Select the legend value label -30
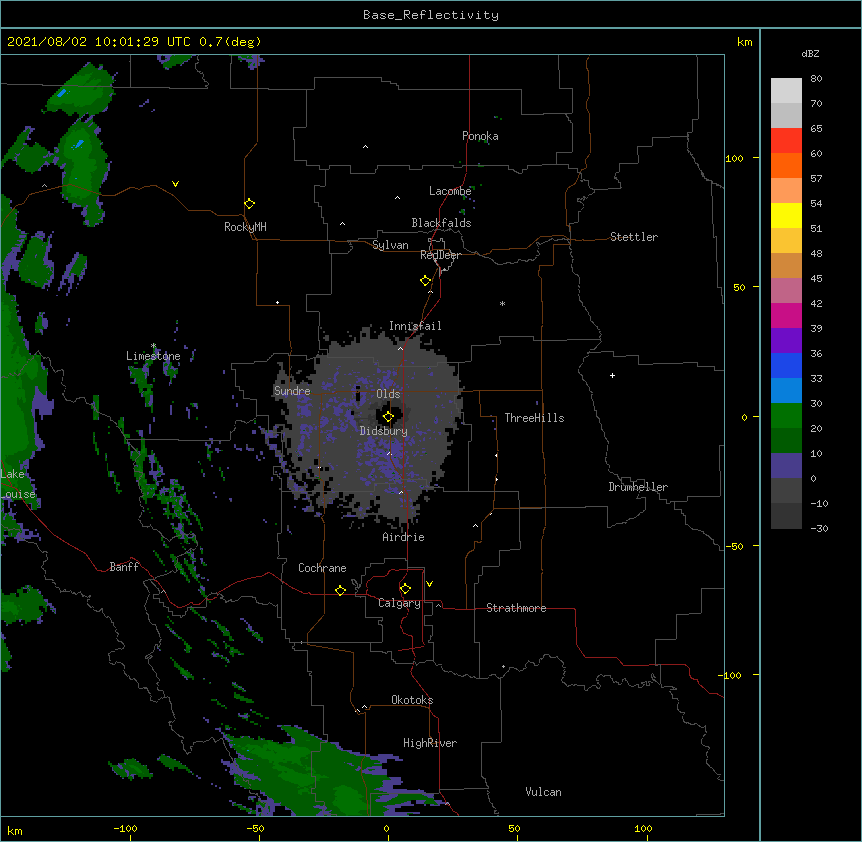862x842 pixels. point(819,528)
